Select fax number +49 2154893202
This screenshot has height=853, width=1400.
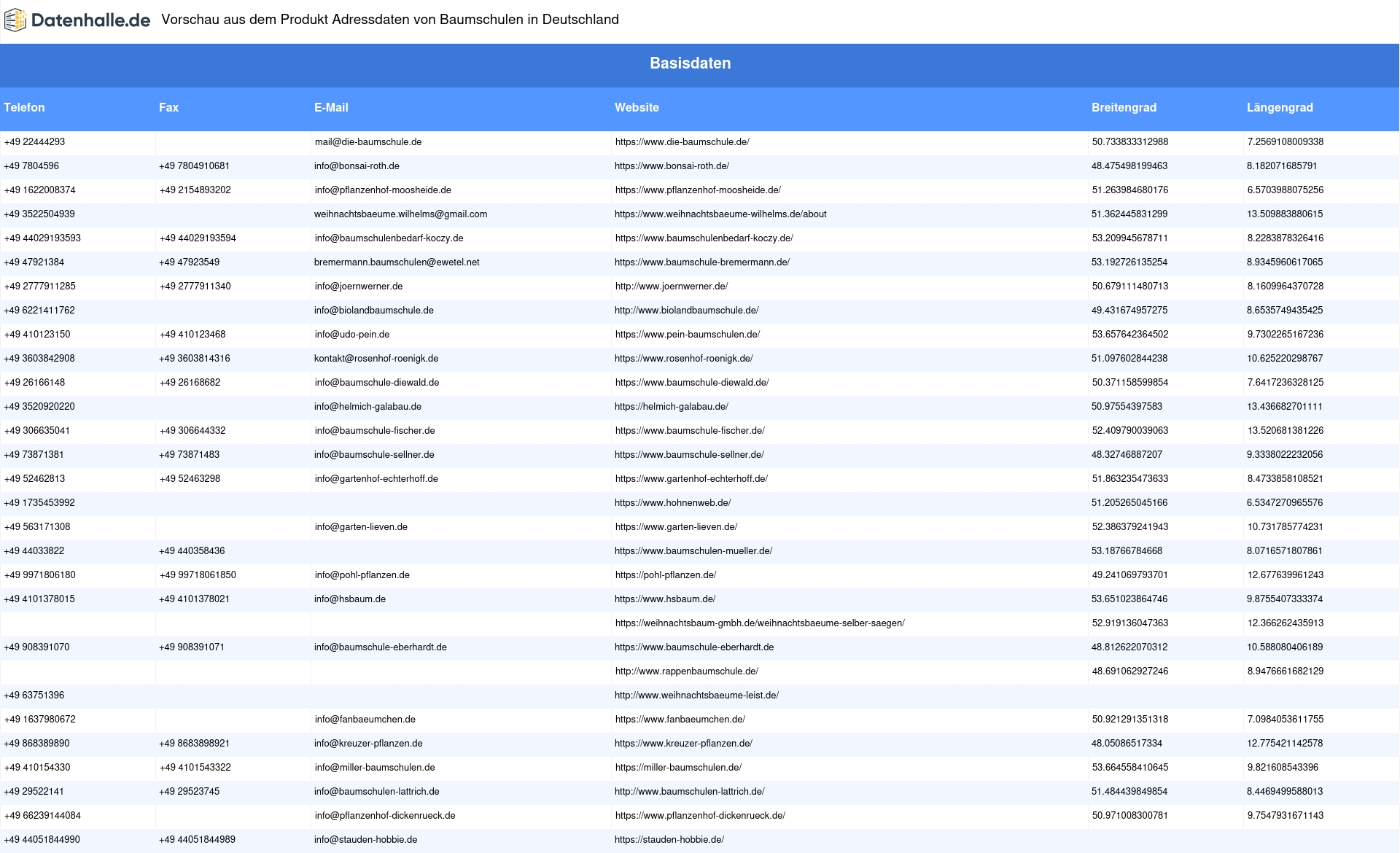click(195, 190)
